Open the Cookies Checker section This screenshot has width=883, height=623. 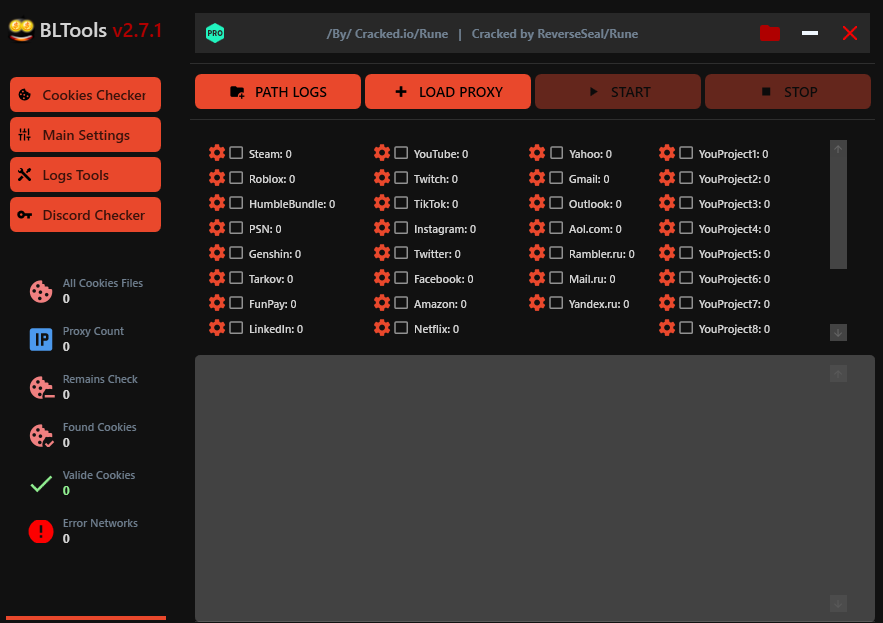click(x=85, y=95)
